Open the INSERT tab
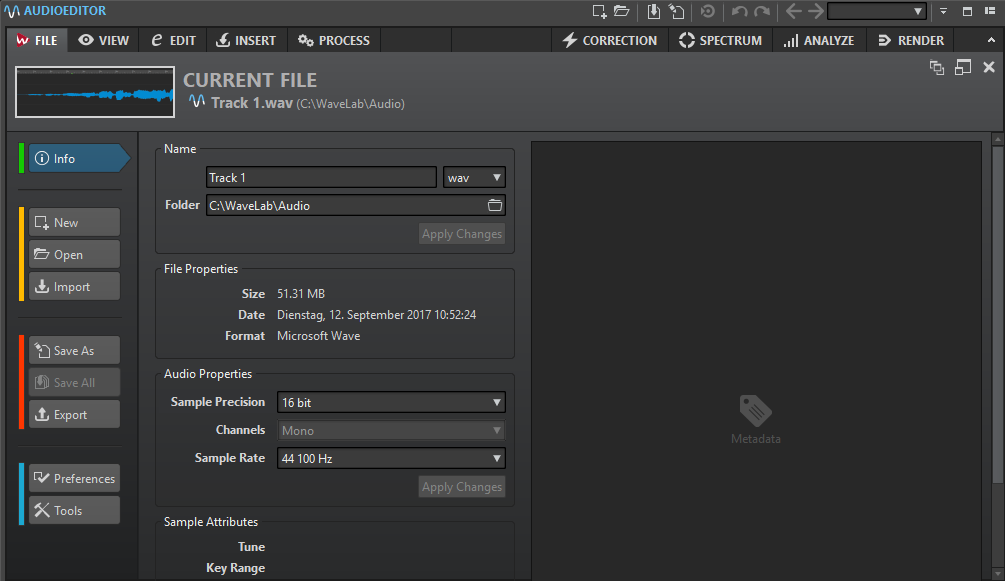 [246, 40]
